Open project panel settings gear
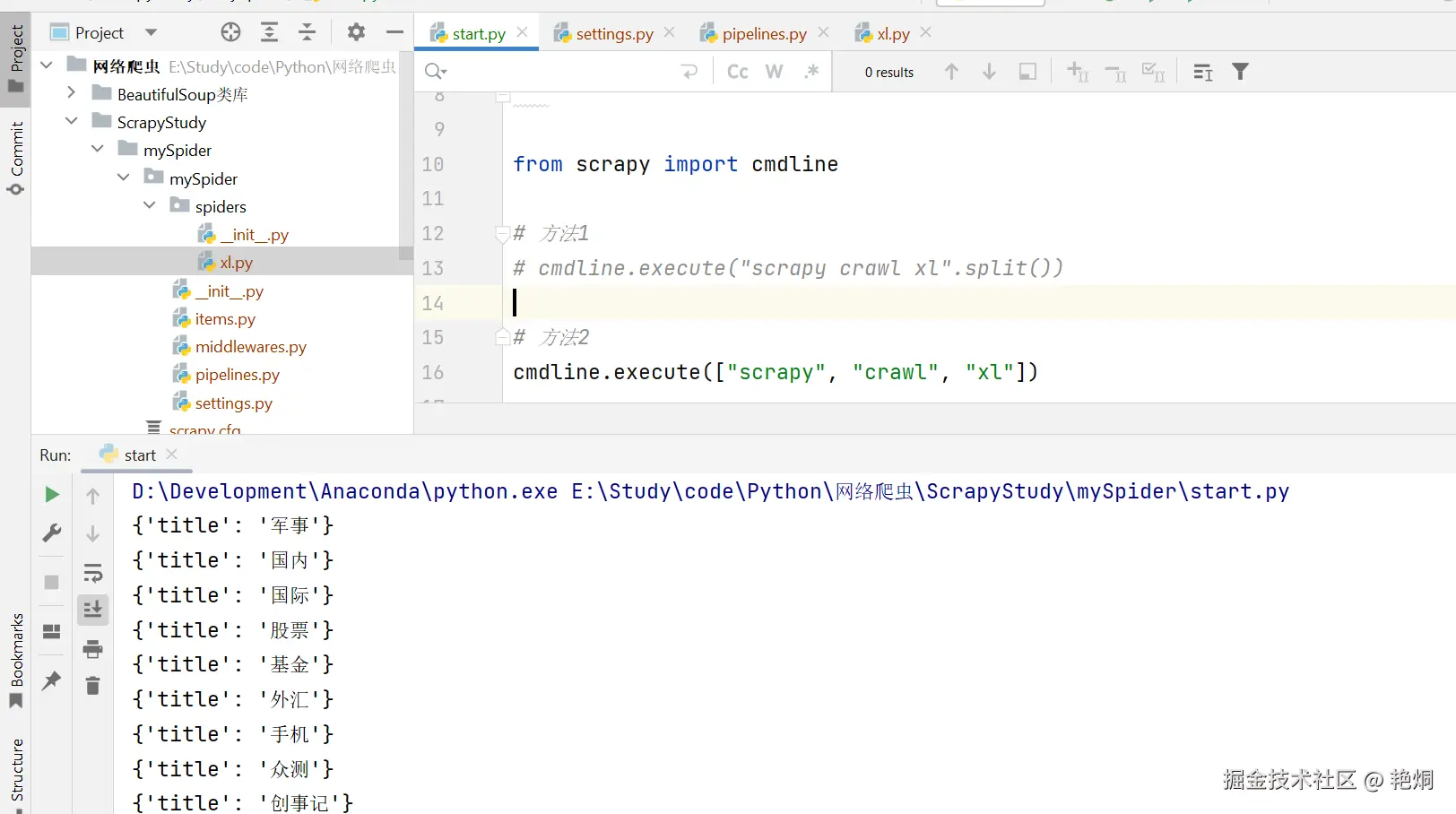Screen dimensions: 1456x814 pyautogui.click(x=356, y=33)
